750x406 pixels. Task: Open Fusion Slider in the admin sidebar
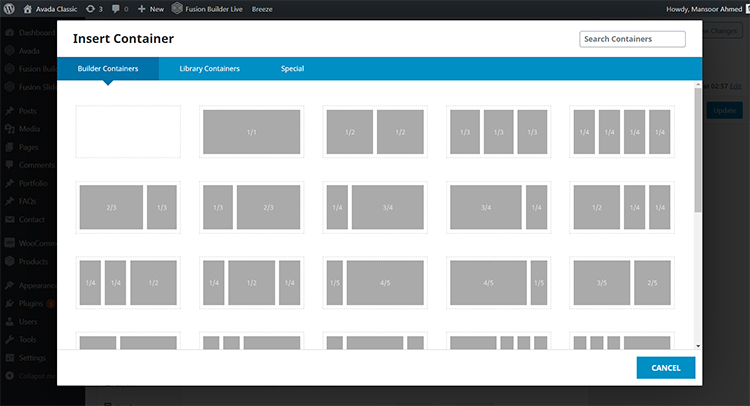pos(31,87)
